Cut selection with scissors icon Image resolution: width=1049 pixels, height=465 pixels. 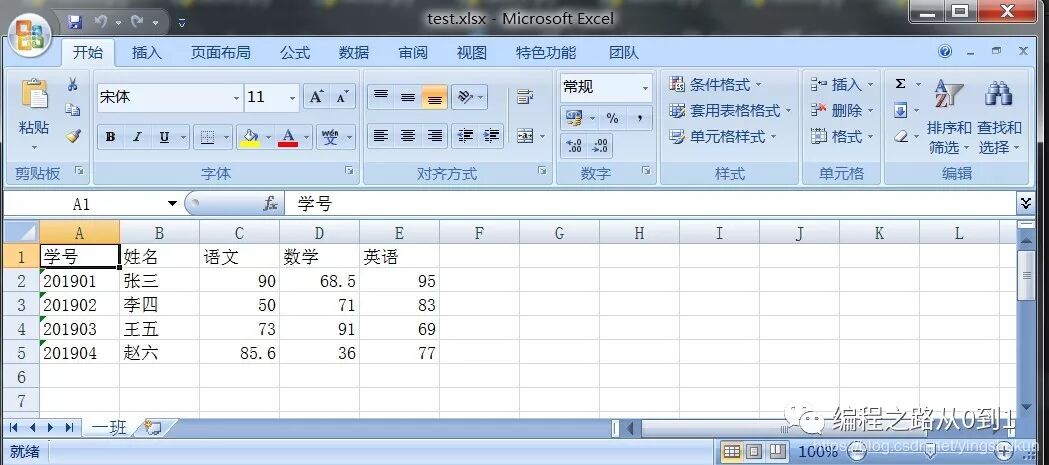(73, 84)
